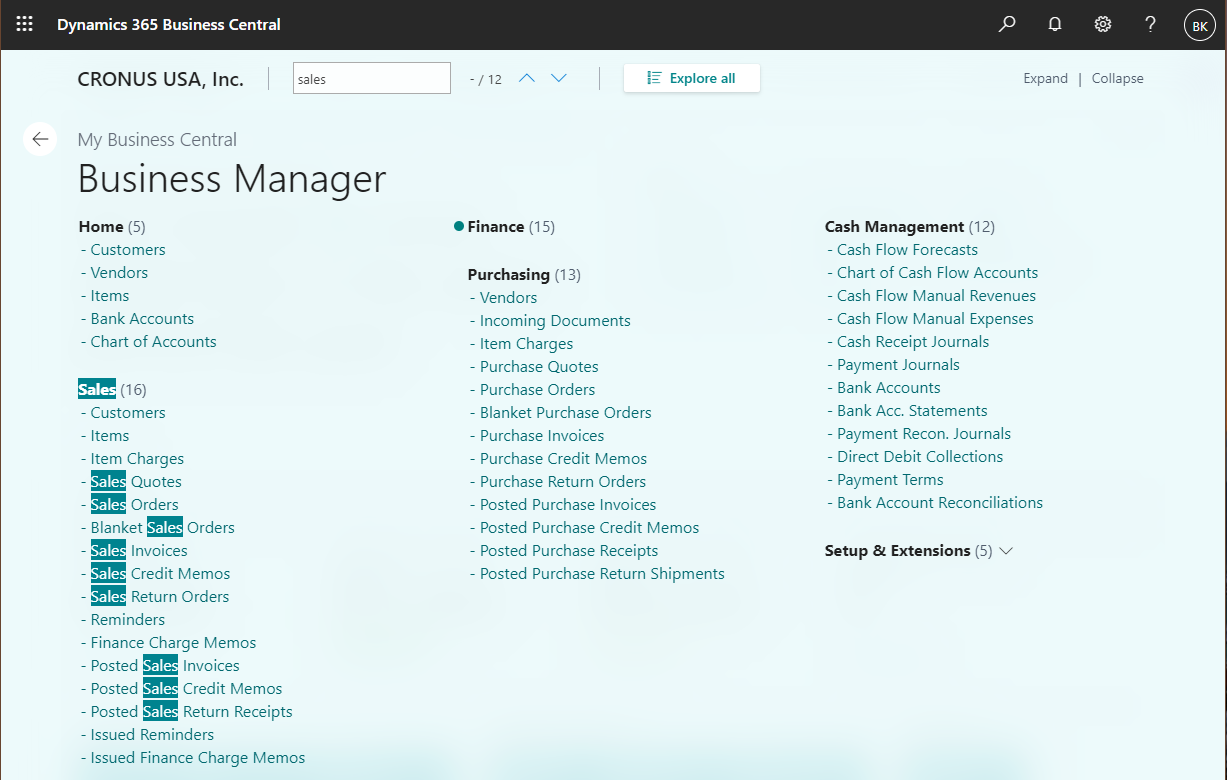Open the help question mark icon

[1151, 24]
